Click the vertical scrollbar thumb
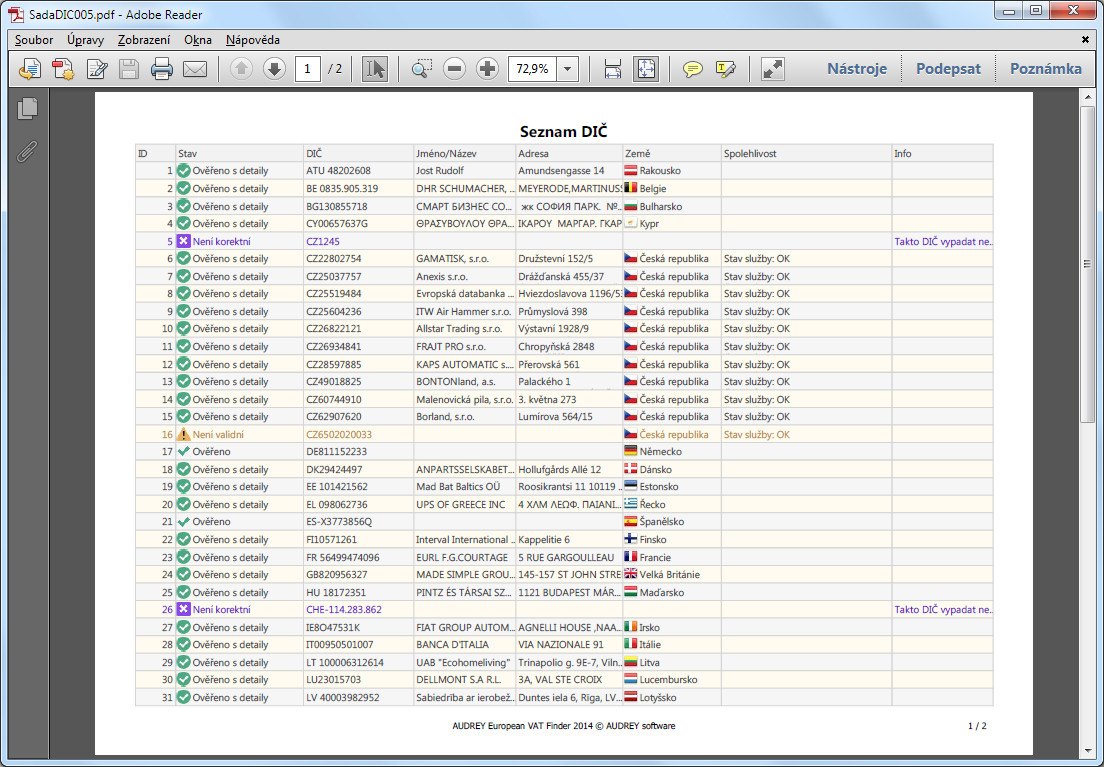Screen dimensions: 1104x767 (1087, 264)
